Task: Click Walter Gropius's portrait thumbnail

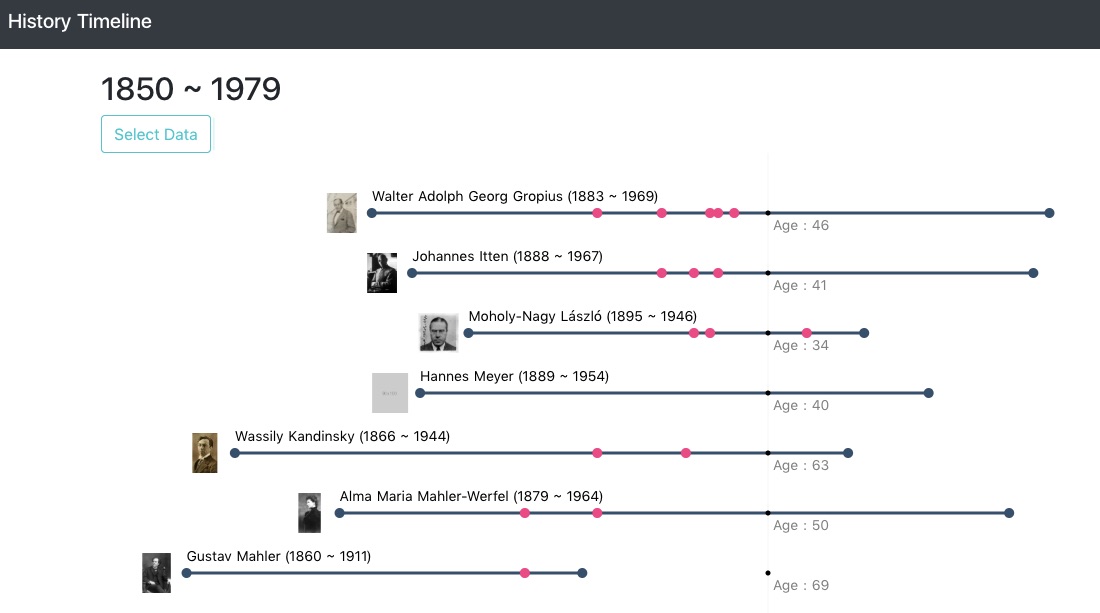Action: pos(341,212)
